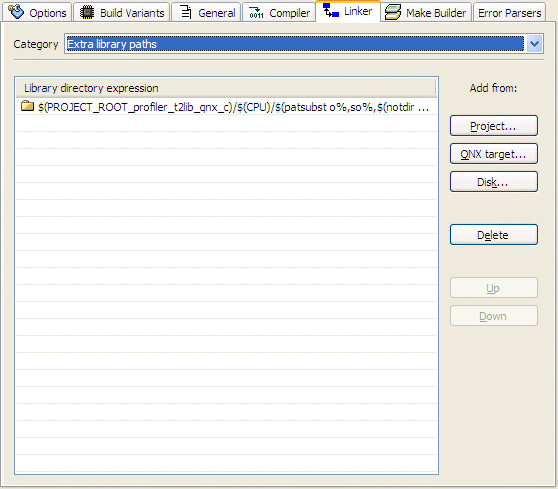Click the Compiler tab binary icon
The image size is (558, 489).
(256, 13)
